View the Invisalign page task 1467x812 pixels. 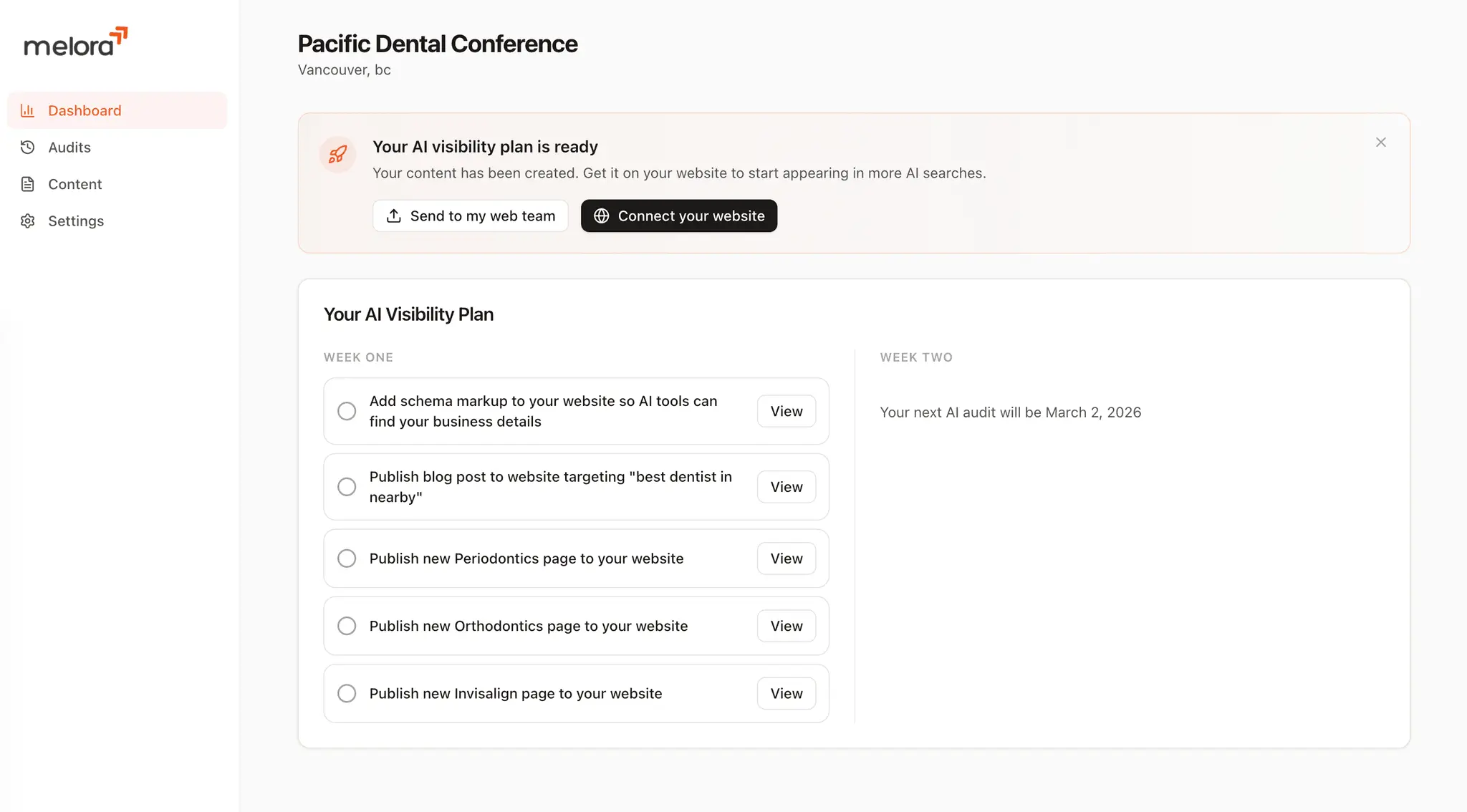[787, 693]
